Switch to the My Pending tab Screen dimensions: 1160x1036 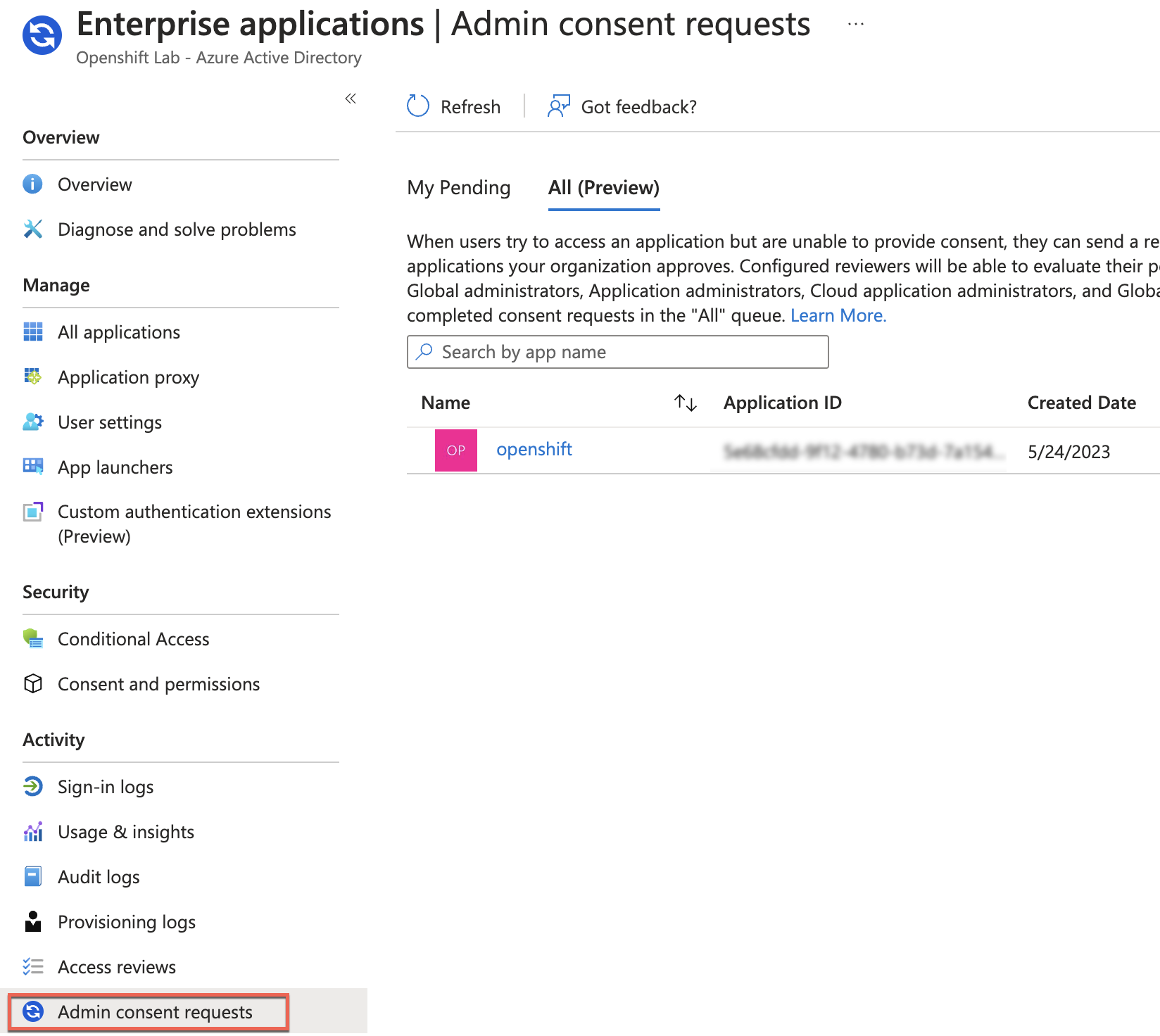[458, 187]
